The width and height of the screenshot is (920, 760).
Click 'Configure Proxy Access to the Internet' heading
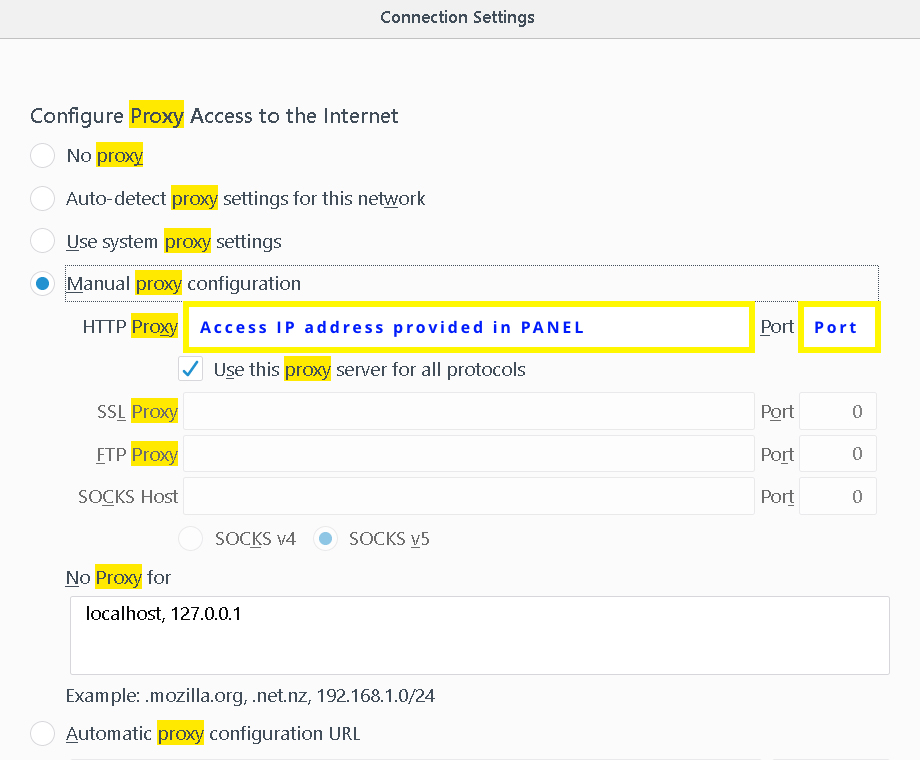click(214, 116)
